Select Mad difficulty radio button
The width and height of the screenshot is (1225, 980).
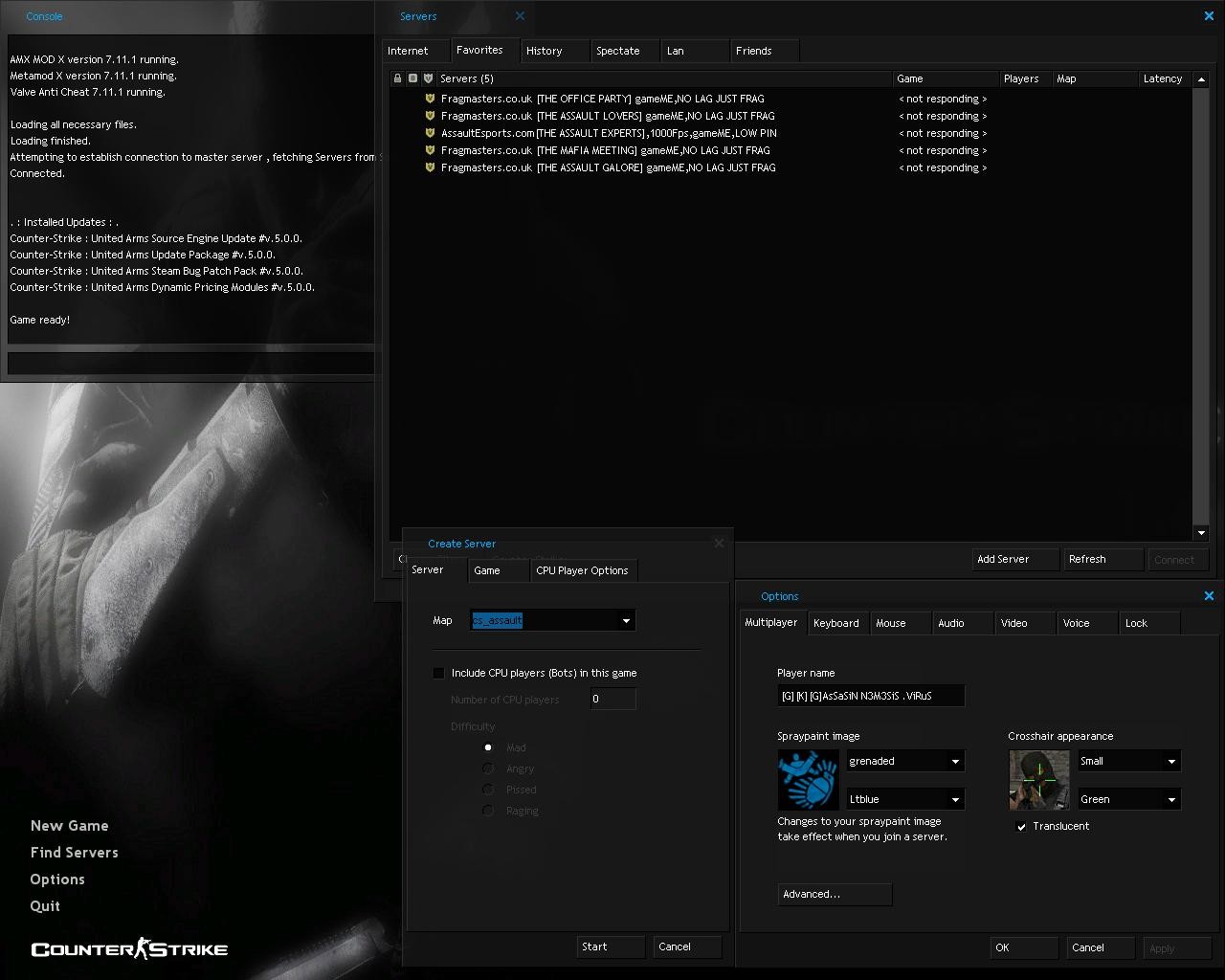(x=488, y=747)
